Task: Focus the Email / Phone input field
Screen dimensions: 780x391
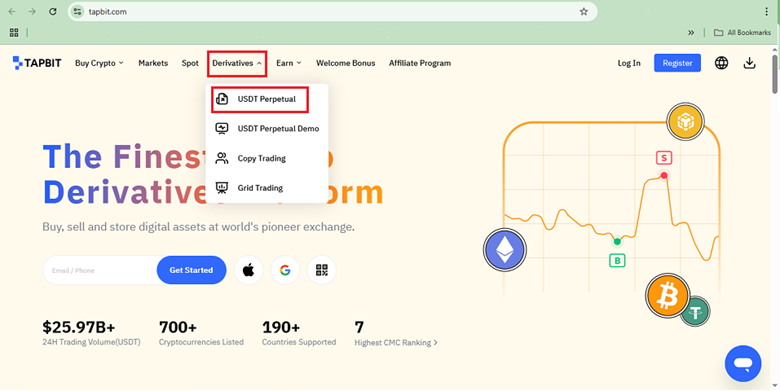Action: (100, 270)
